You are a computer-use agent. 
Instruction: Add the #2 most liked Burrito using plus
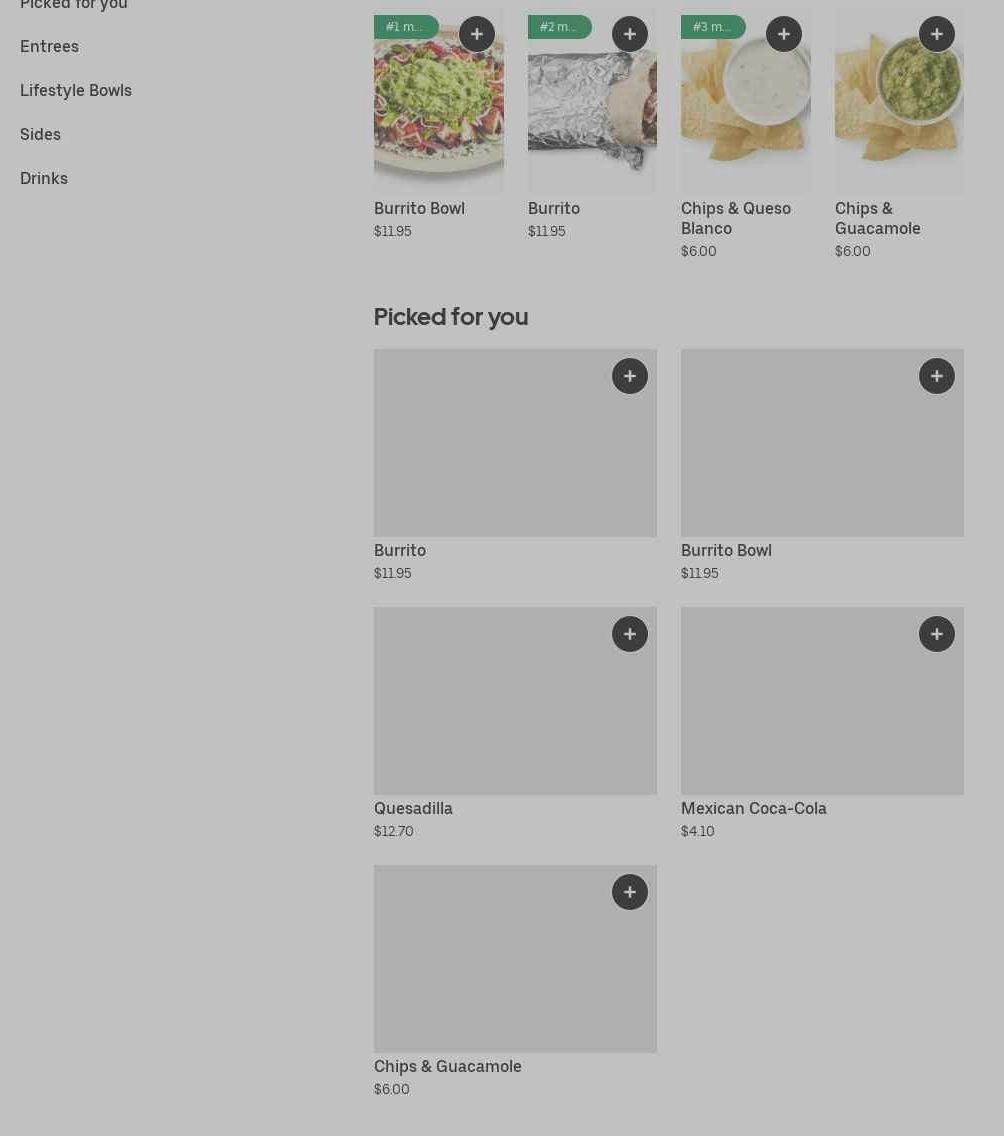point(630,34)
